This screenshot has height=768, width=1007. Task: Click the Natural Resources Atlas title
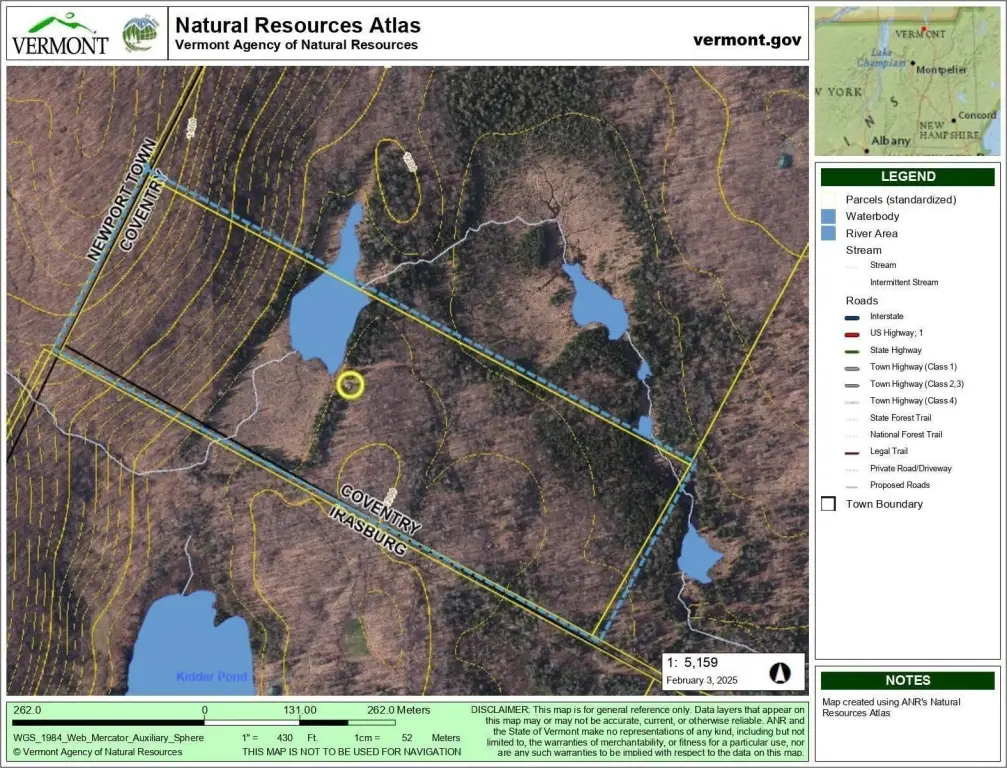coord(298,25)
